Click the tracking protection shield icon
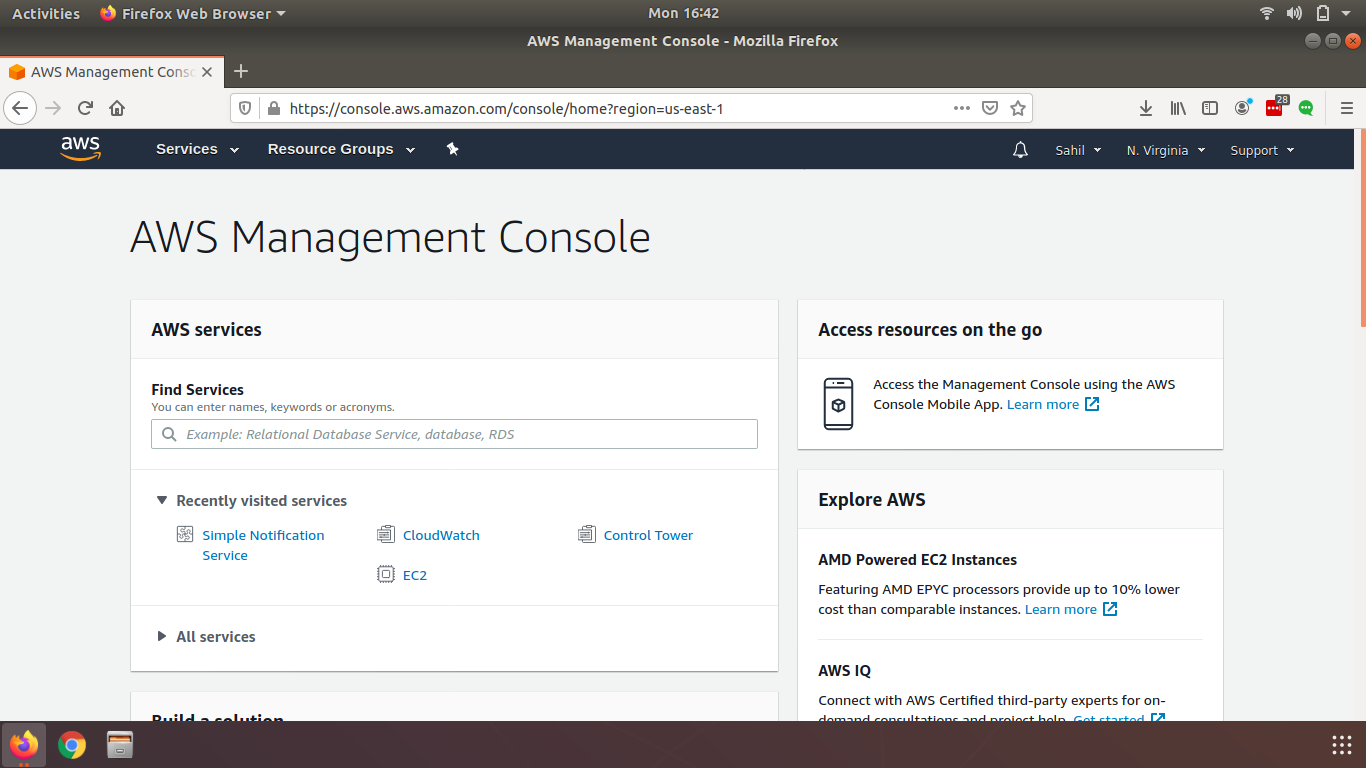Screen dimensions: 1366x768 pyautogui.click(x=245, y=108)
